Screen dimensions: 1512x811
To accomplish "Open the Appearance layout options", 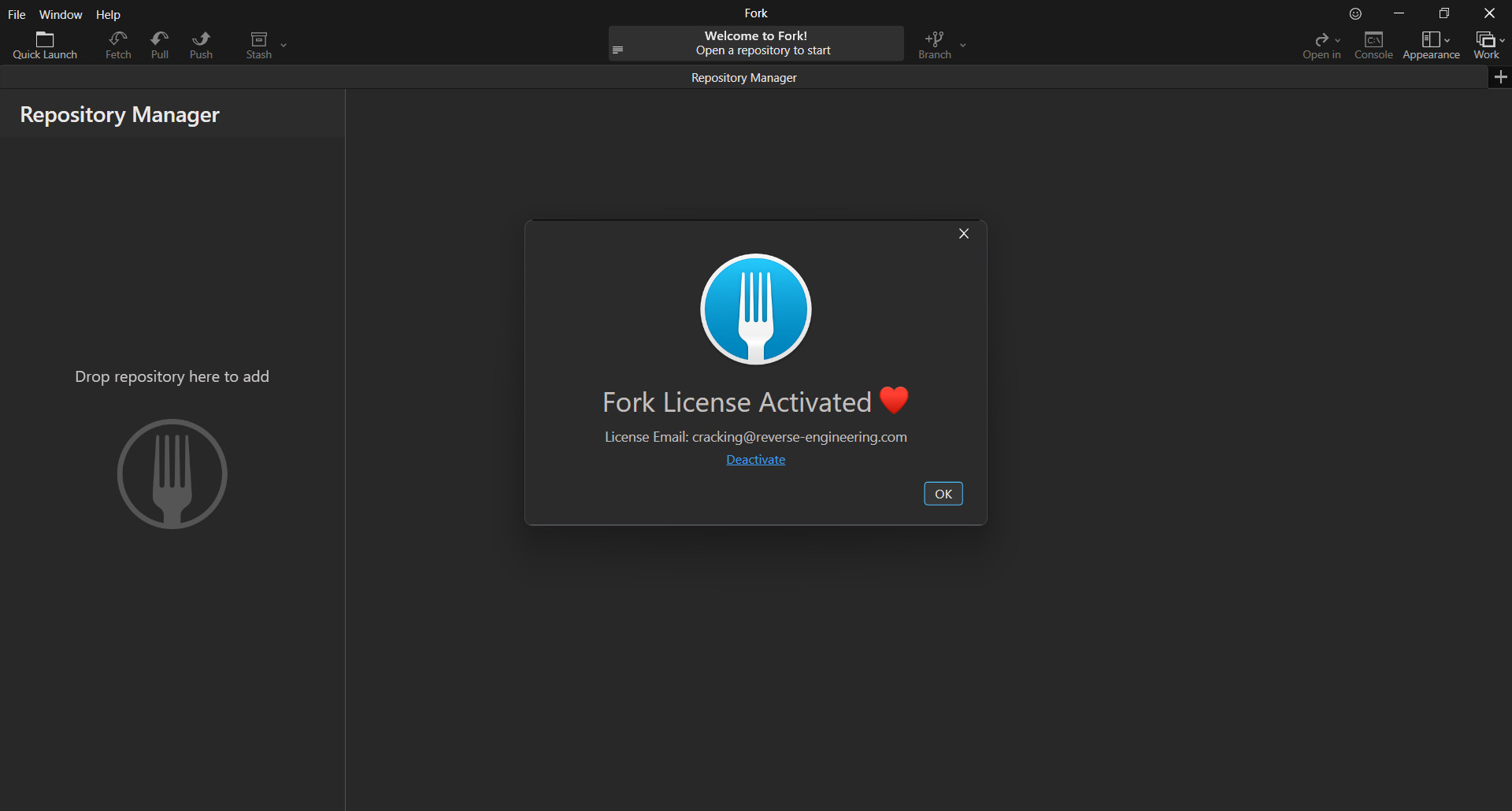I will [x=1431, y=45].
